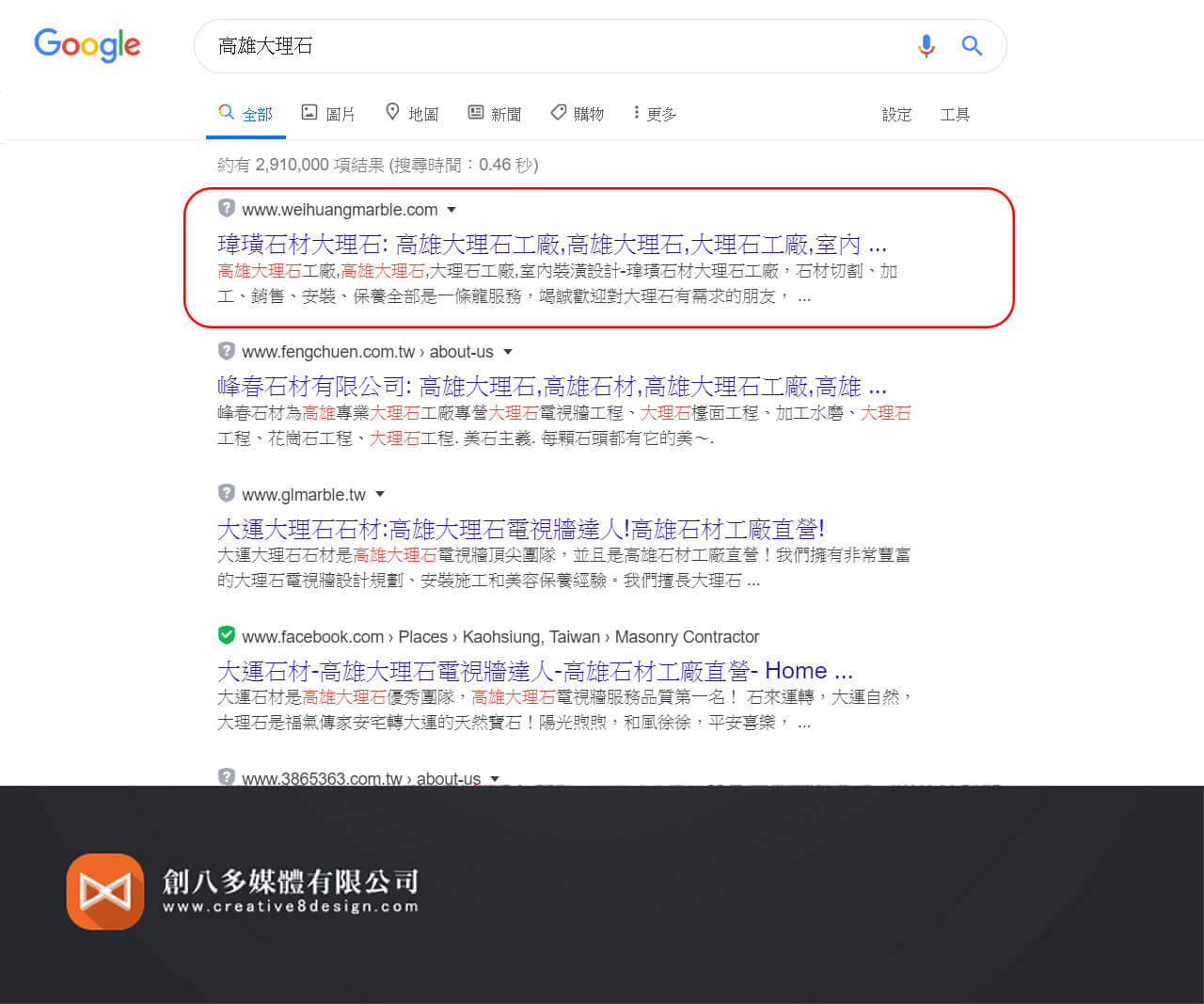Click snippet text under 瑋璜石材 result
This screenshot has height=1004, width=1204.
pyautogui.click(x=557, y=283)
